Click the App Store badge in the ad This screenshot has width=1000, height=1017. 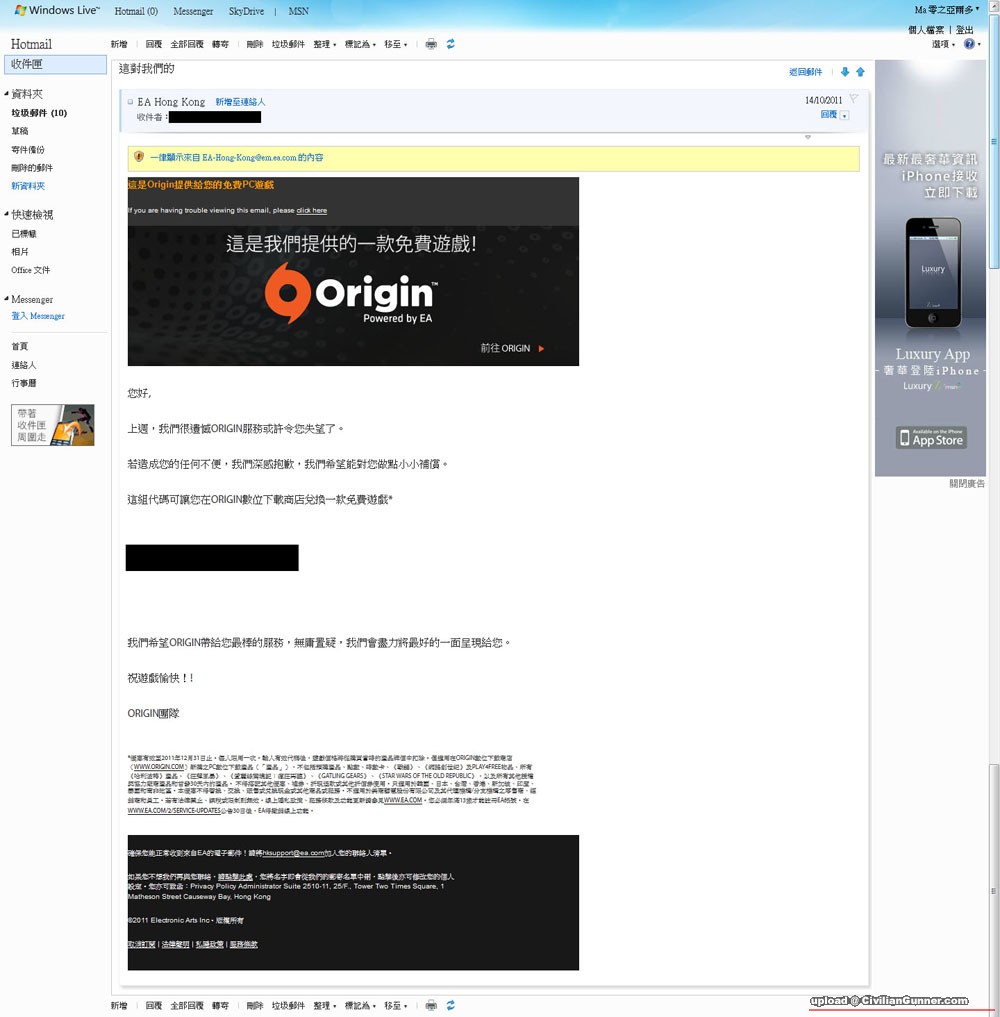pyautogui.click(x=931, y=438)
